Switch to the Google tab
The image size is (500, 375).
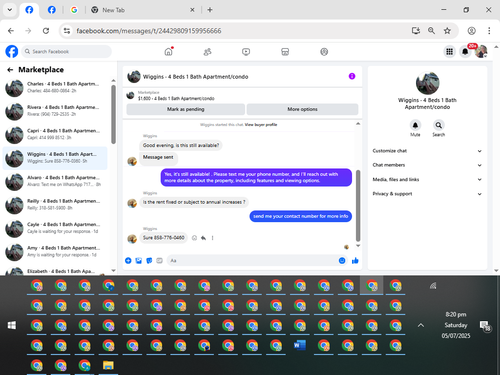tap(74, 10)
